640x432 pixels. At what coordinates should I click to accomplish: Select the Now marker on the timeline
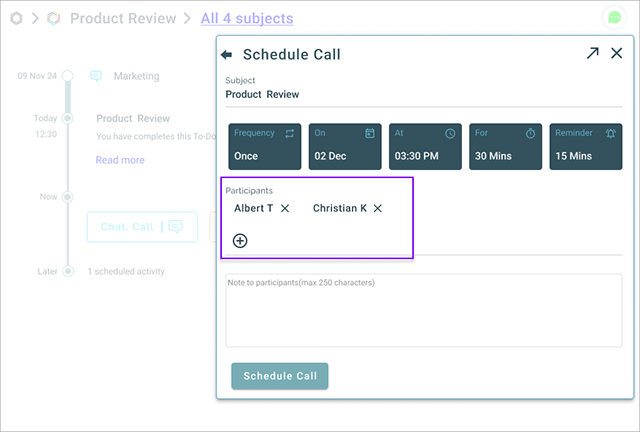click(x=68, y=197)
